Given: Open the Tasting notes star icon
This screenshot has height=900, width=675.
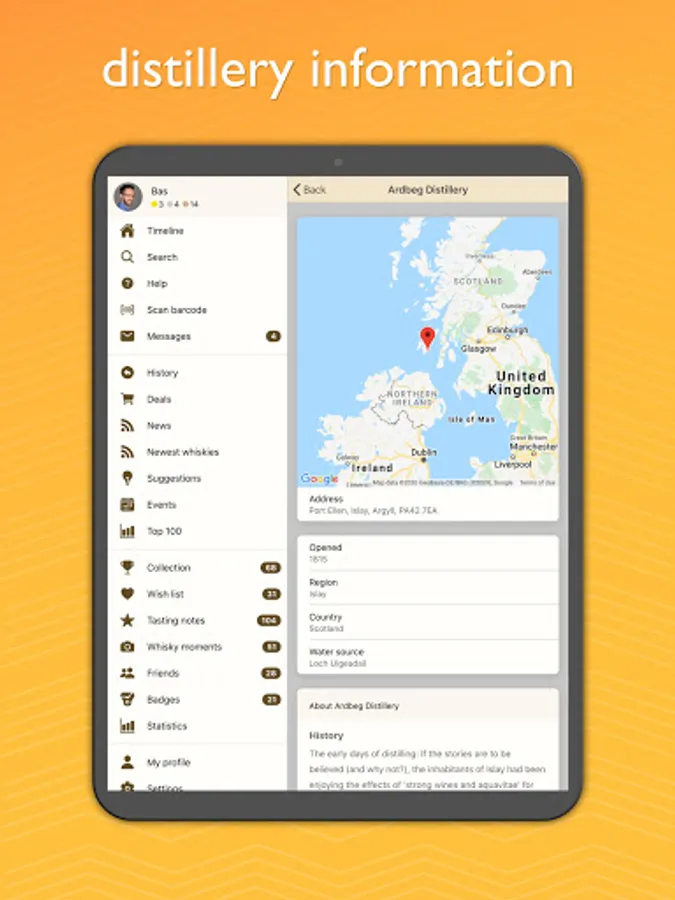Looking at the screenshot, I should pyautogui.click(x=127, y=620).
